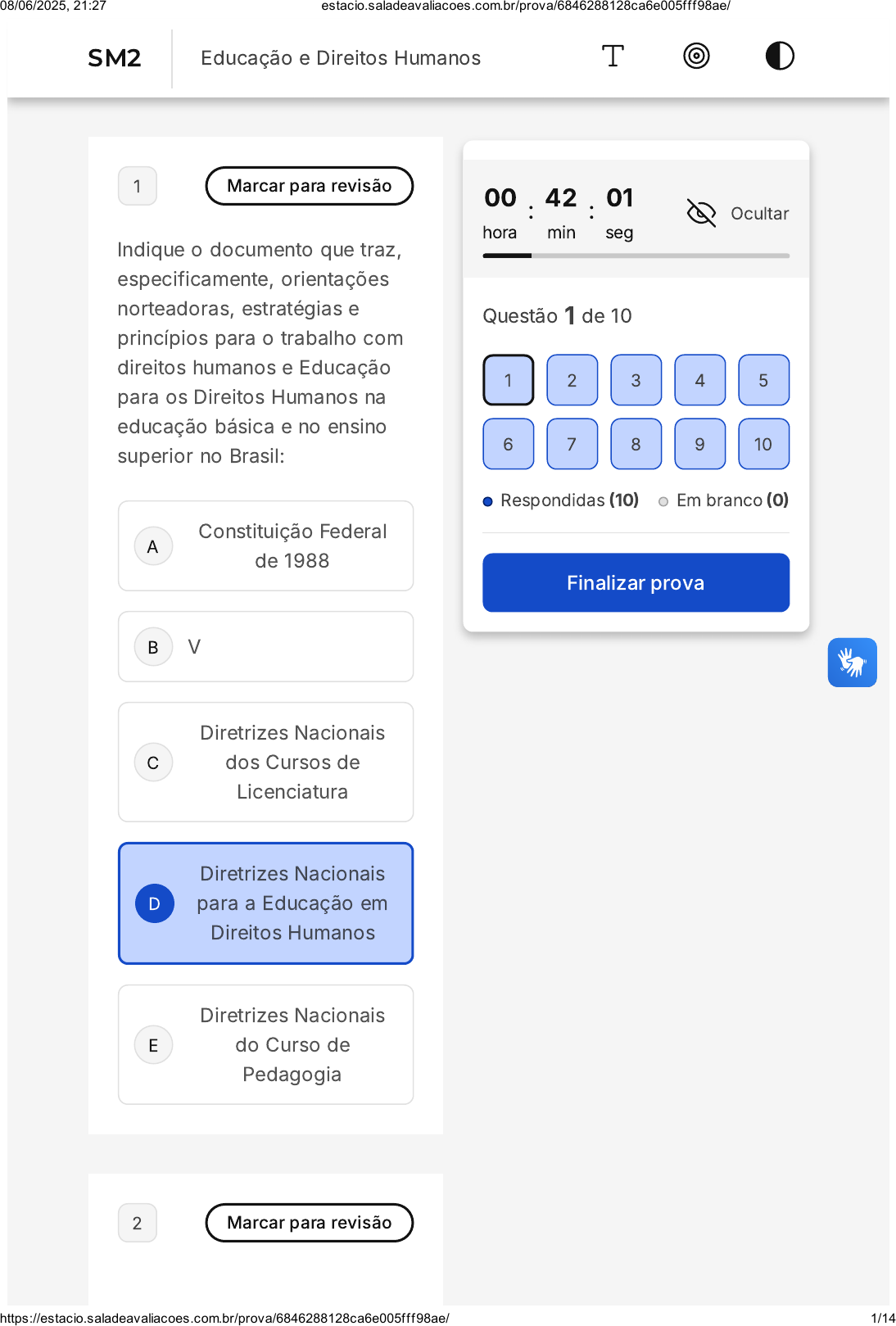
Task: Mark question 2 for revision
Action: click(x=309, y=1223)
